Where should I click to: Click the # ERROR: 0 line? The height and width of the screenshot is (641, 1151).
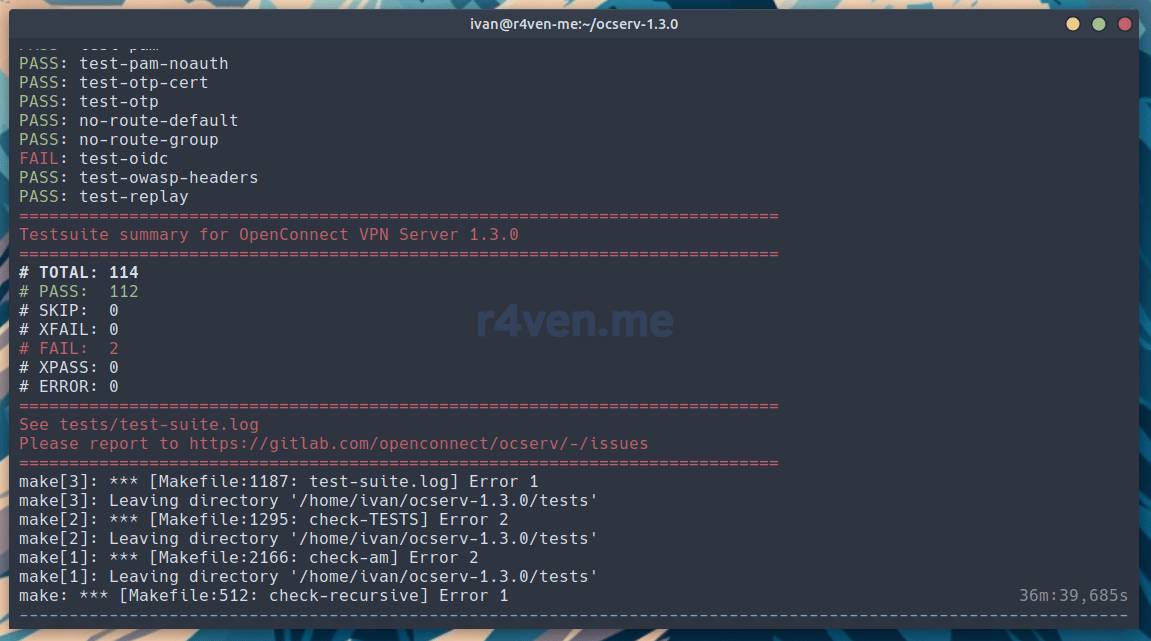tap(69, 386)
